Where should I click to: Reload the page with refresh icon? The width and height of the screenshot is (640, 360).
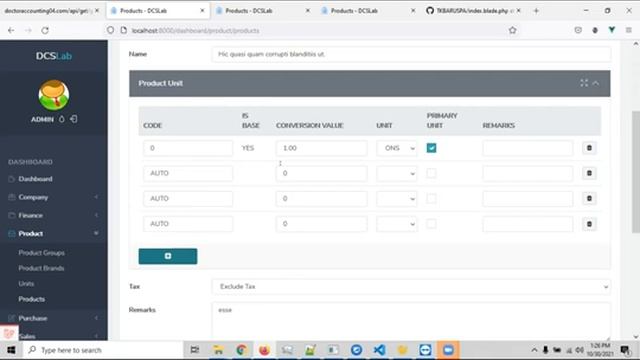(x=45, y=30)
